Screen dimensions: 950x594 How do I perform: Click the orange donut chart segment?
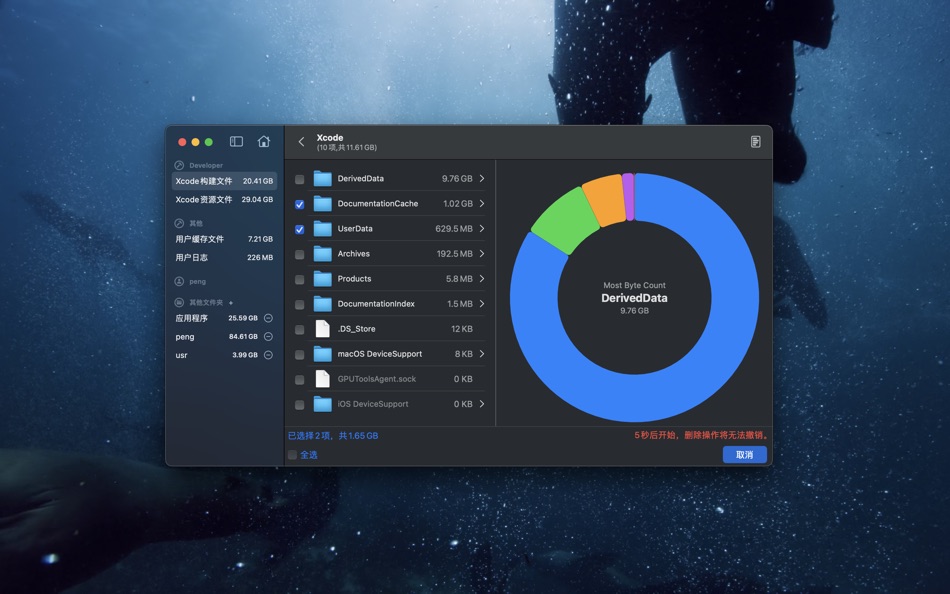point(606,200)
